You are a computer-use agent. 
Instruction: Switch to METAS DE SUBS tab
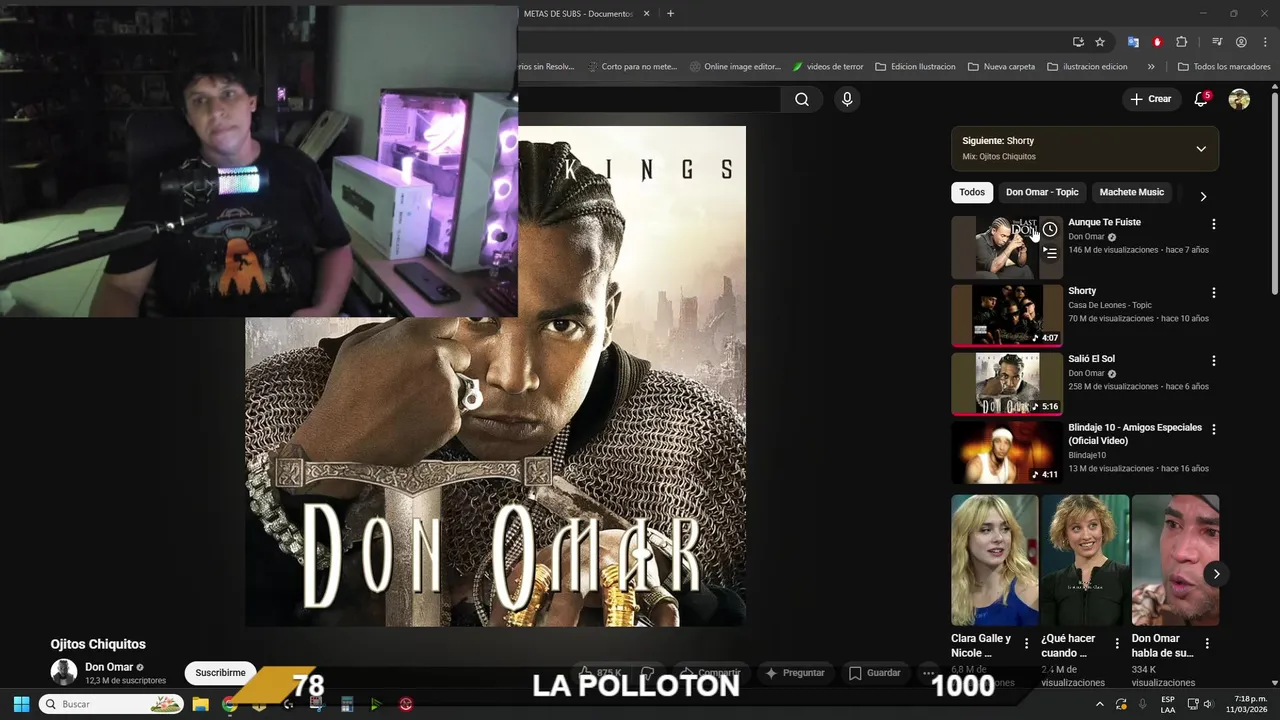(578, 14)
